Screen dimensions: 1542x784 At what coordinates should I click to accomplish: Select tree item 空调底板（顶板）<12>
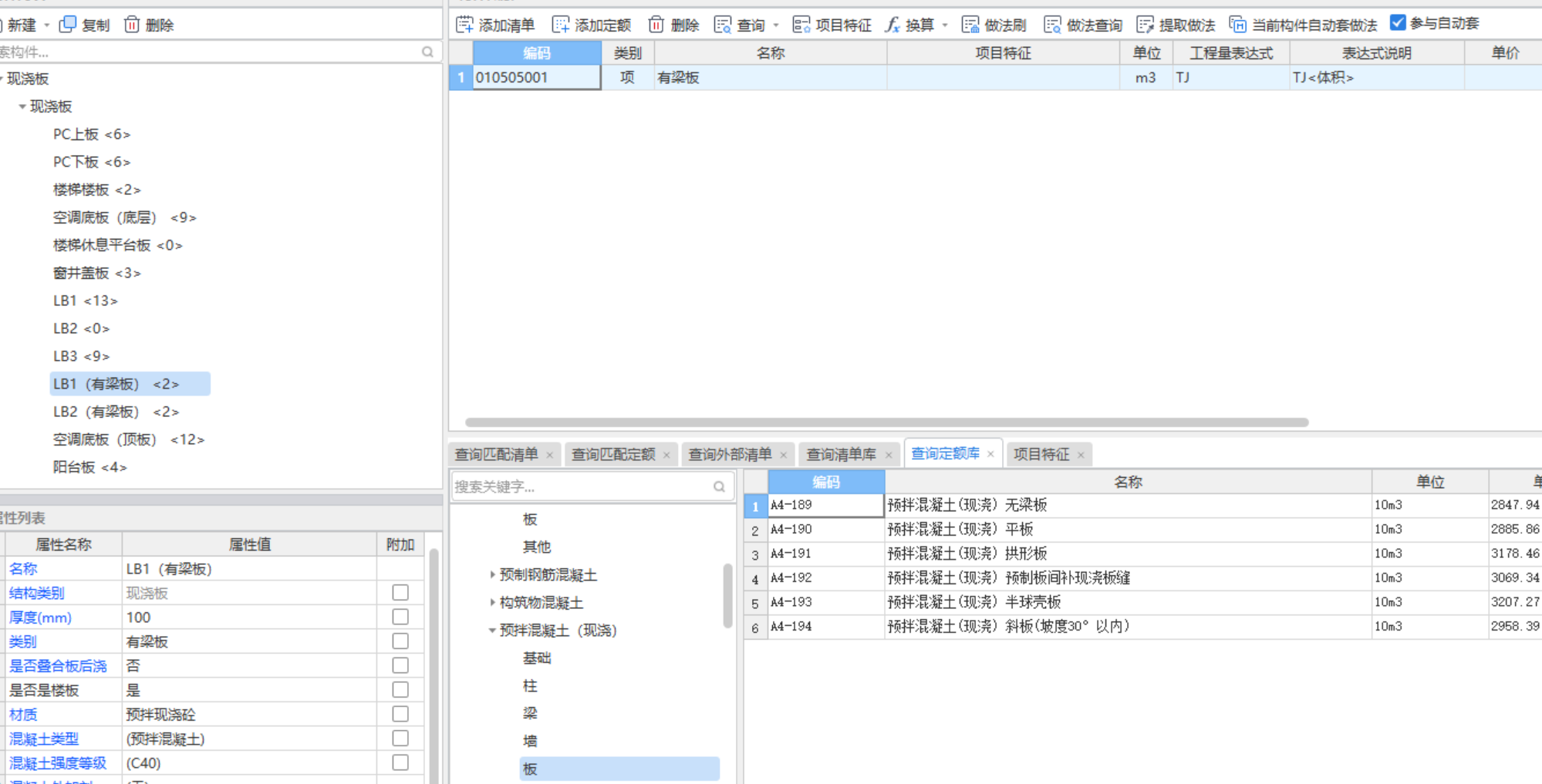click(x=128, y=439)
